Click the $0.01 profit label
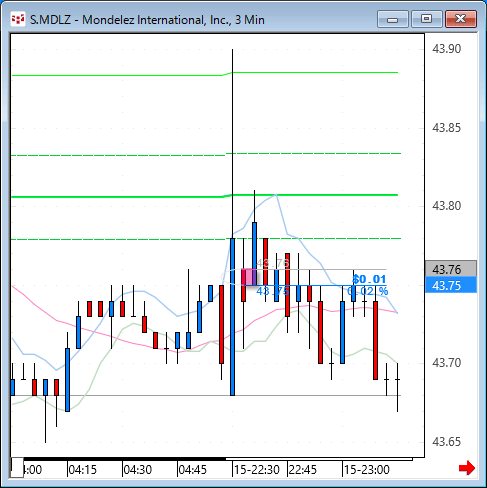This screenshot has width=487, height=488. point(369,279)
